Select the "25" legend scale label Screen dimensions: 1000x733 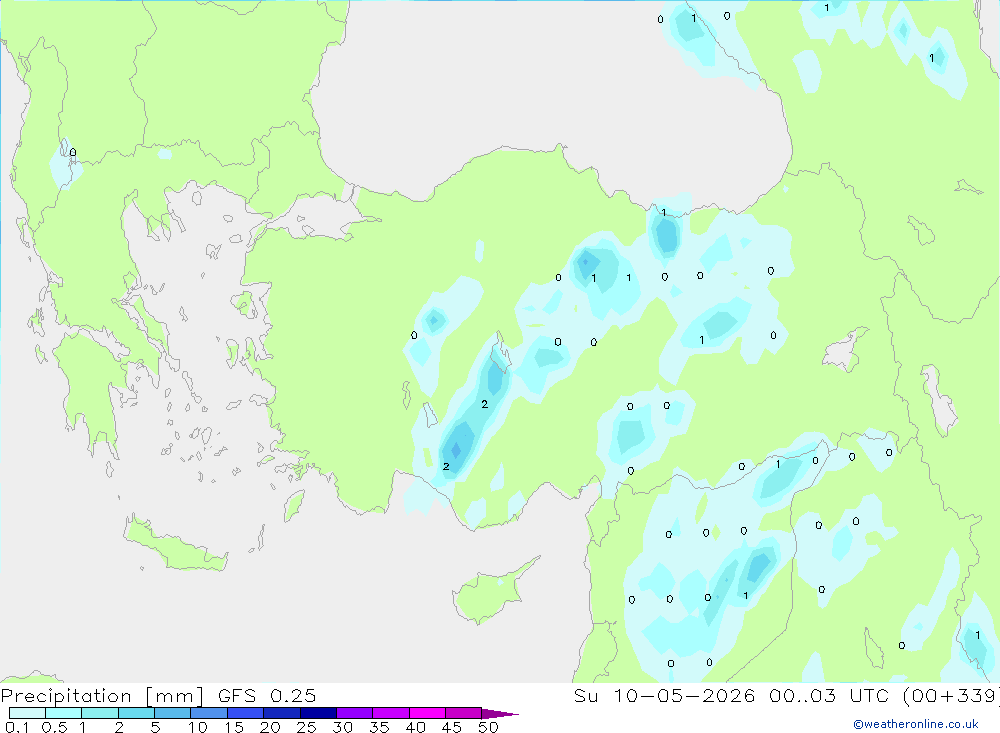[307, 727]
